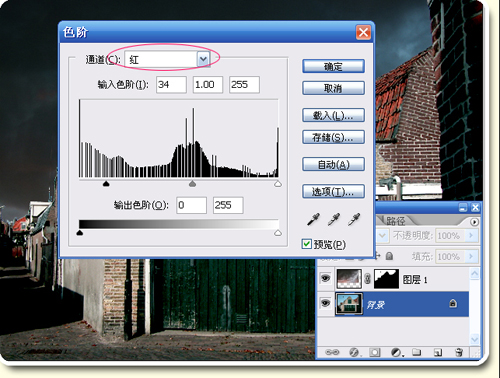
Task: Open the new adjustment layer icon
Action: [396, 352]
